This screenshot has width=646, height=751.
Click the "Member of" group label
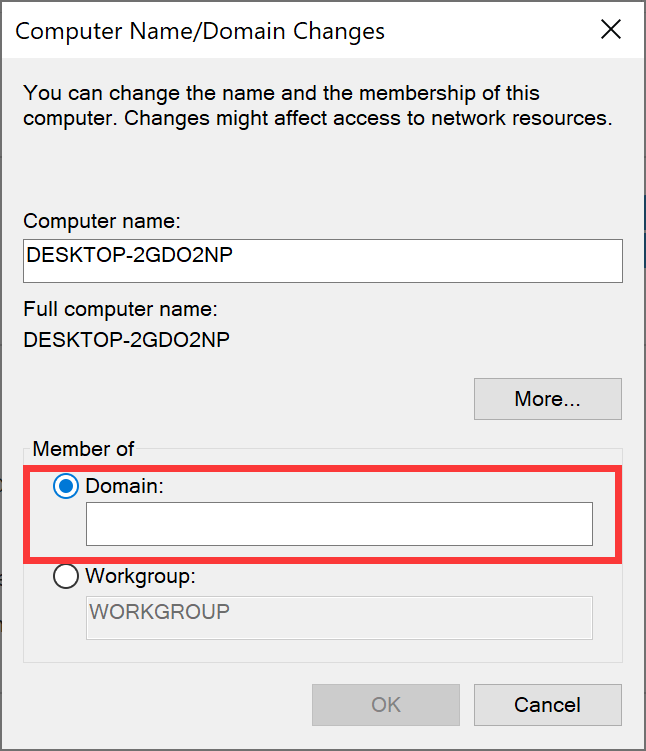pyautogui.click(x=83, y=449)
